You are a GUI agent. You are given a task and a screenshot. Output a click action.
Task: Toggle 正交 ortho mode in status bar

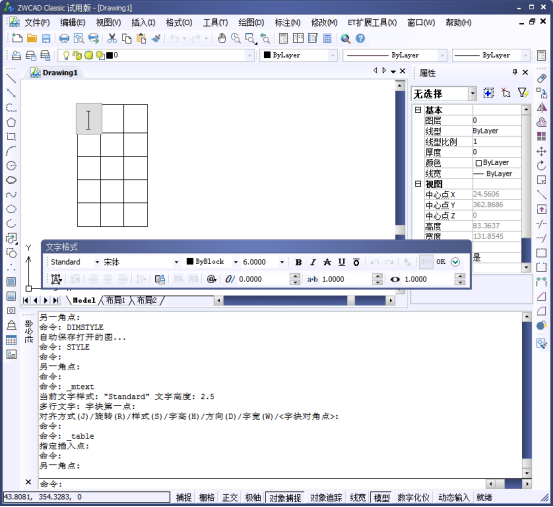point(230,497)
